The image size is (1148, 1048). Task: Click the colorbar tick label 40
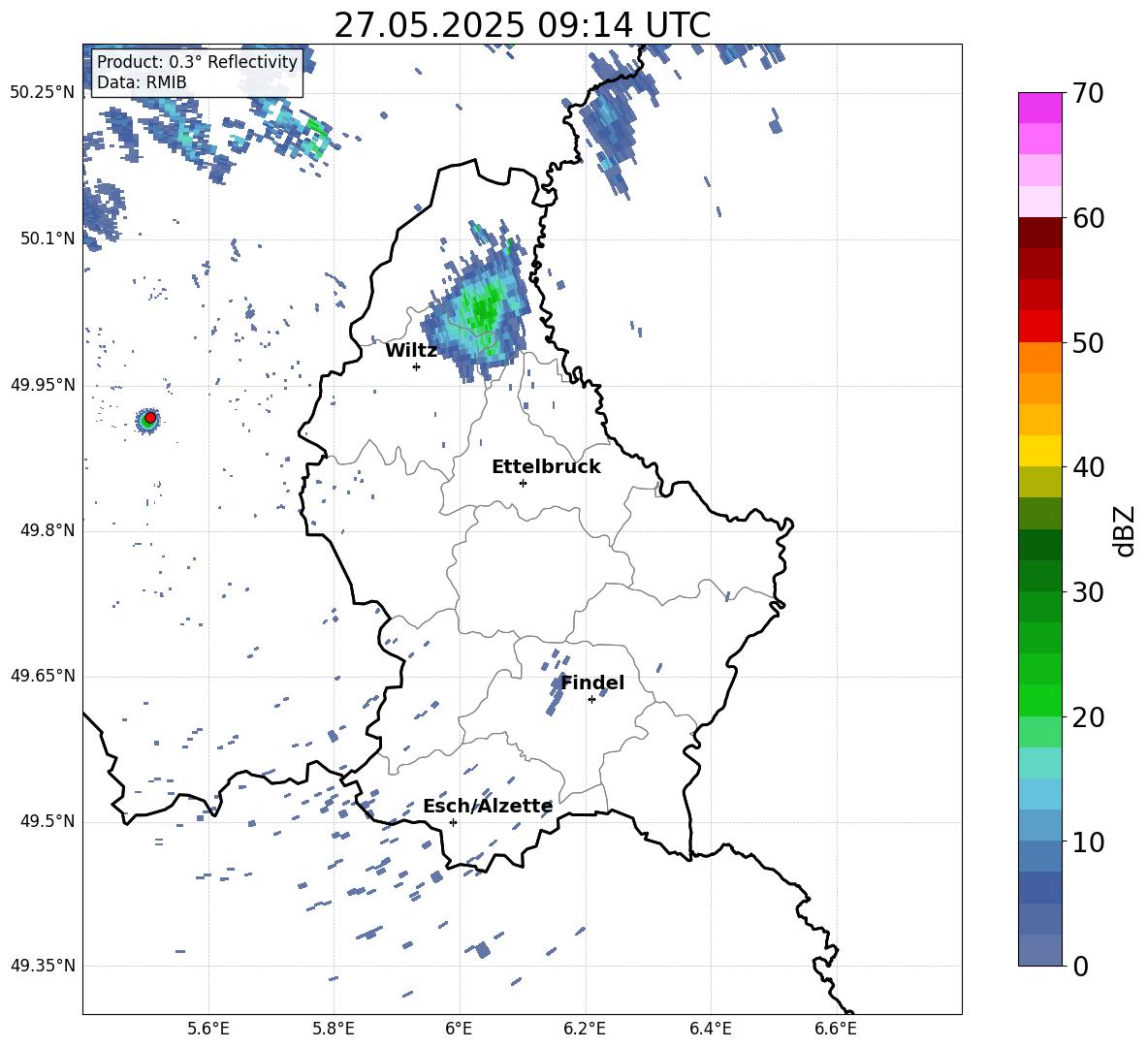1088,467
